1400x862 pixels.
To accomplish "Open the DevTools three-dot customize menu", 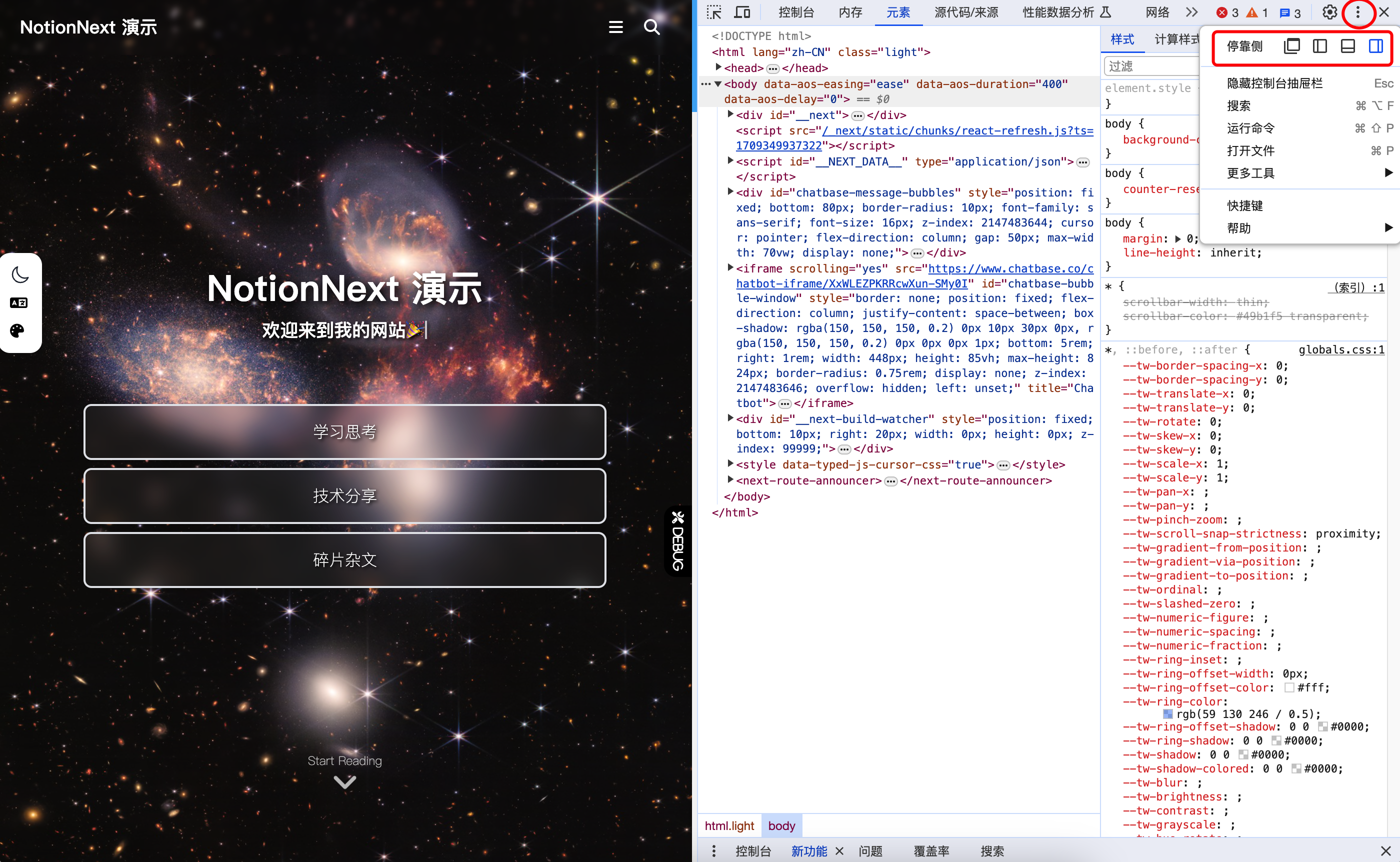I will 1358,12.
